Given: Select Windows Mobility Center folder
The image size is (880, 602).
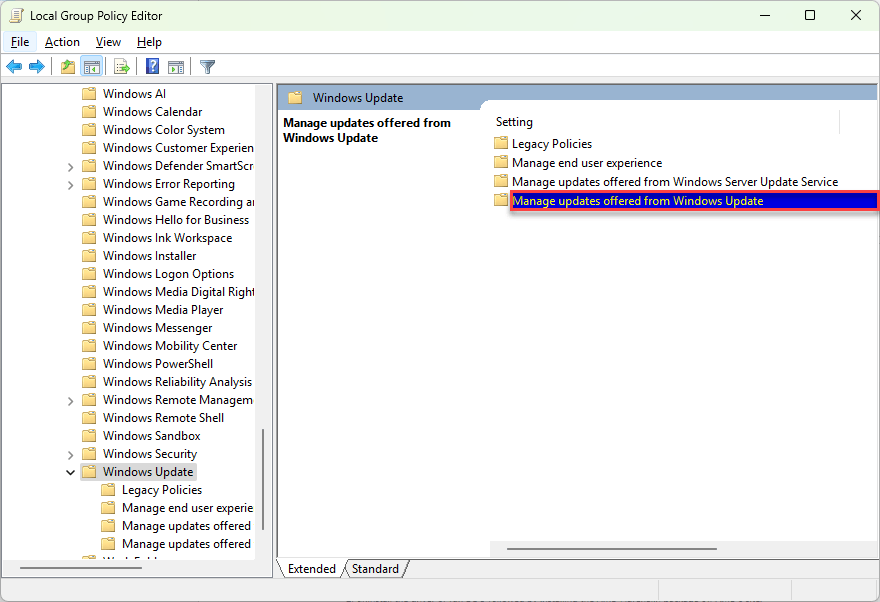Looking at the screenshot, I should [170, 346].
